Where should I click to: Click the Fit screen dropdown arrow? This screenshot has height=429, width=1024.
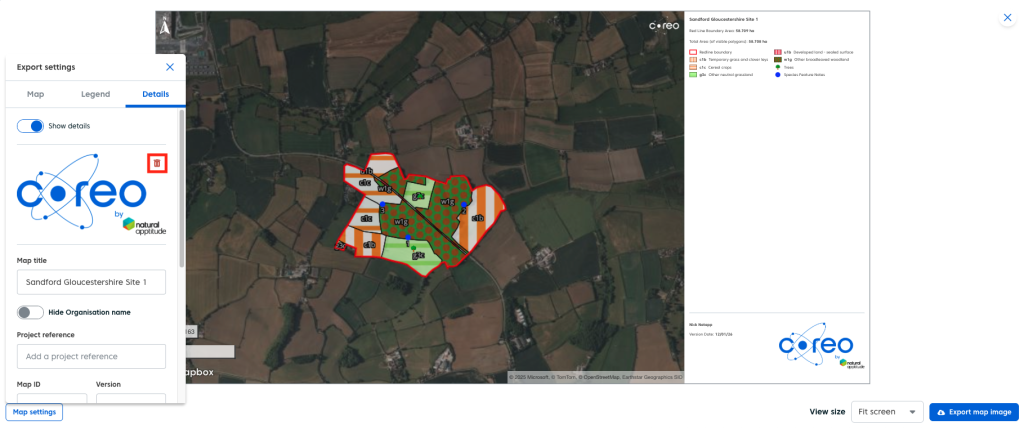911,412
